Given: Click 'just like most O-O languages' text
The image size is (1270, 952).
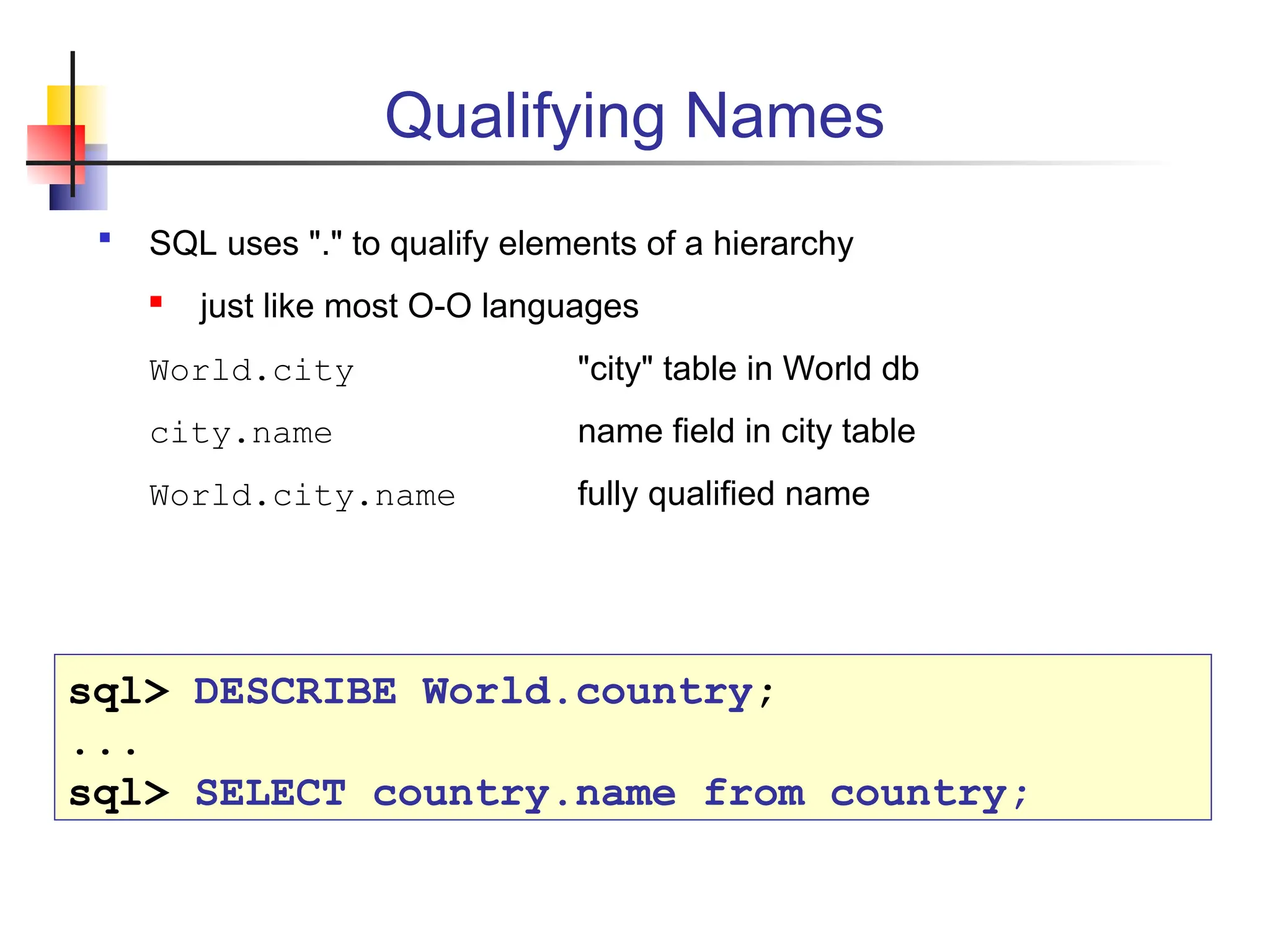Looking at the screenshot, I should coord(419,306).
